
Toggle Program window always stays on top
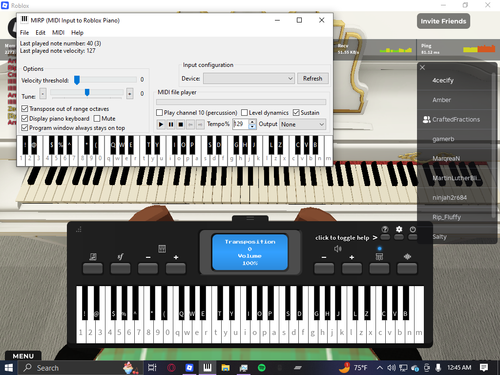(x=25, y=128)
